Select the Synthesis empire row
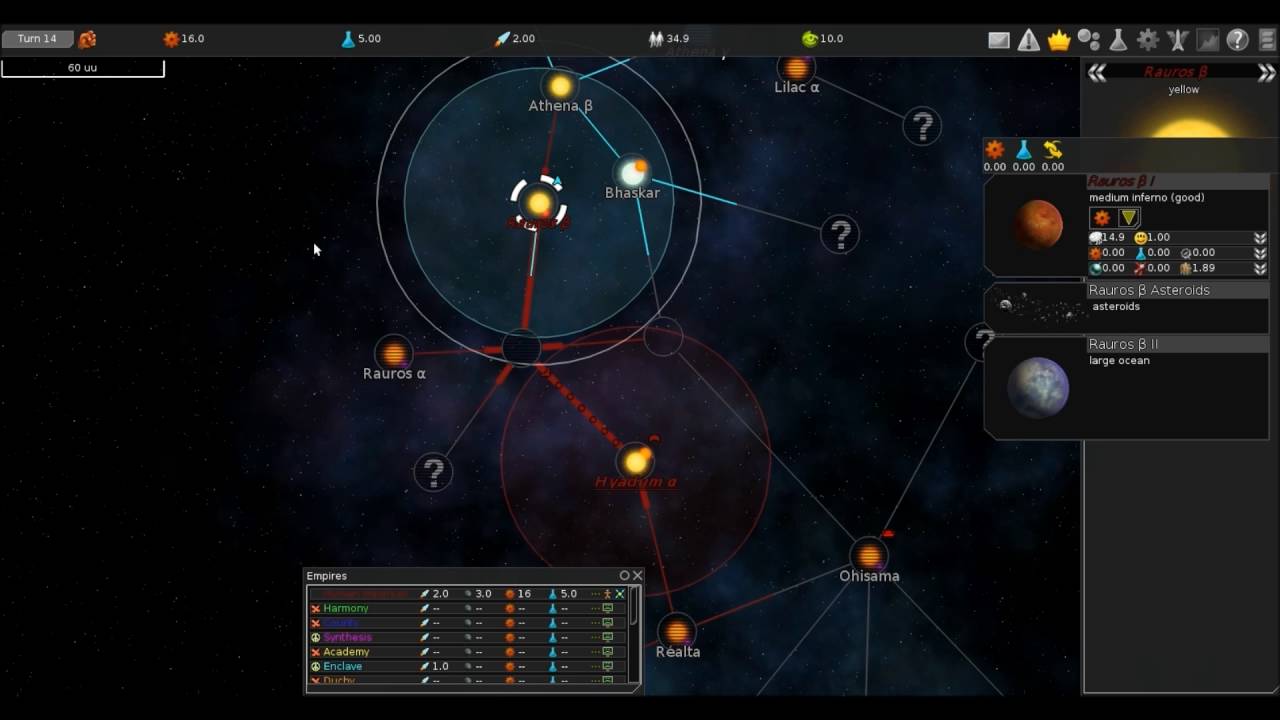Image resolution: width=1280 pixels, height=720 pixels. coord(467,637)
